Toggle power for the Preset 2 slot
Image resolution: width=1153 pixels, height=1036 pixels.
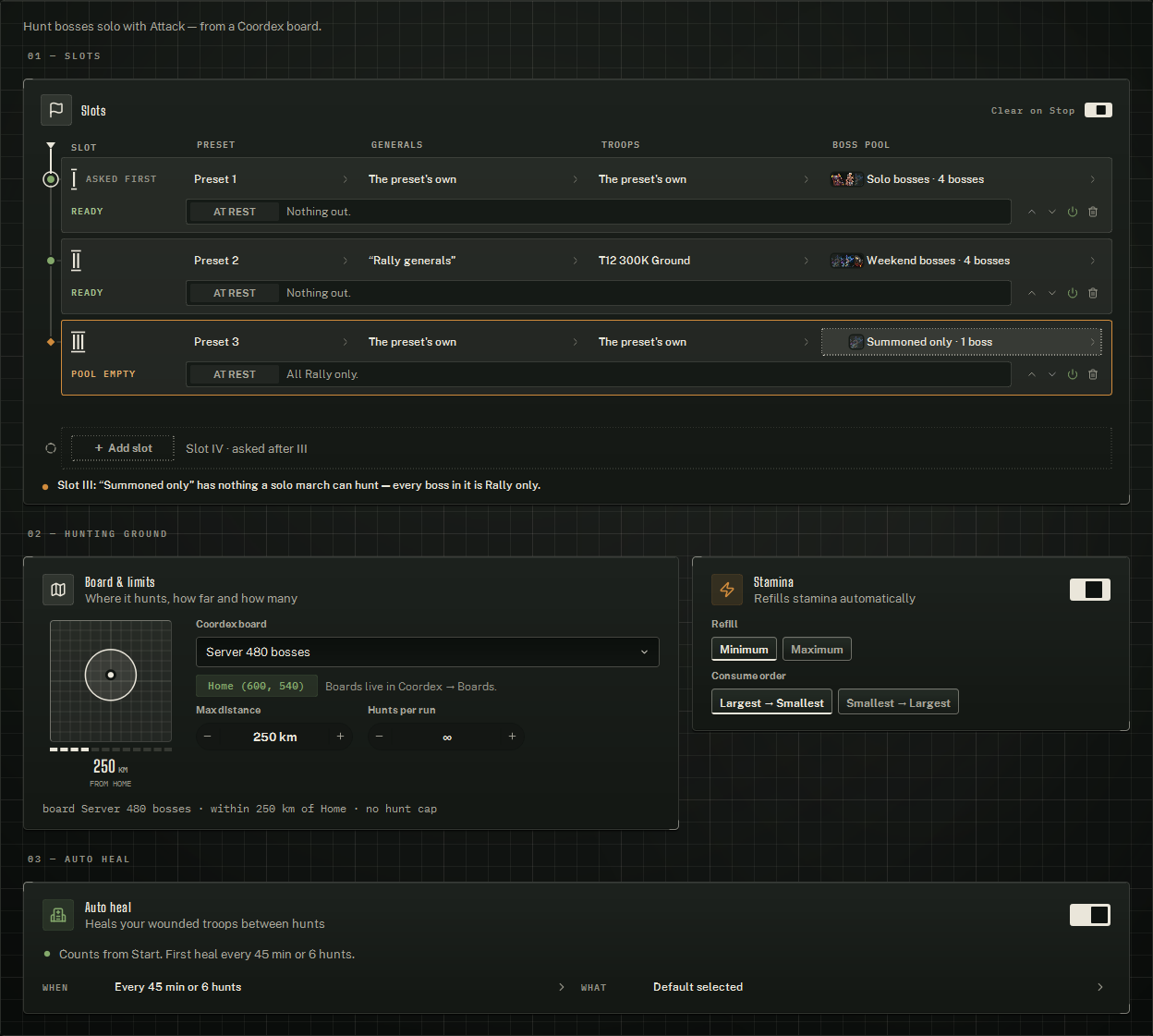pyautogui.click(x=1073, y=293)
